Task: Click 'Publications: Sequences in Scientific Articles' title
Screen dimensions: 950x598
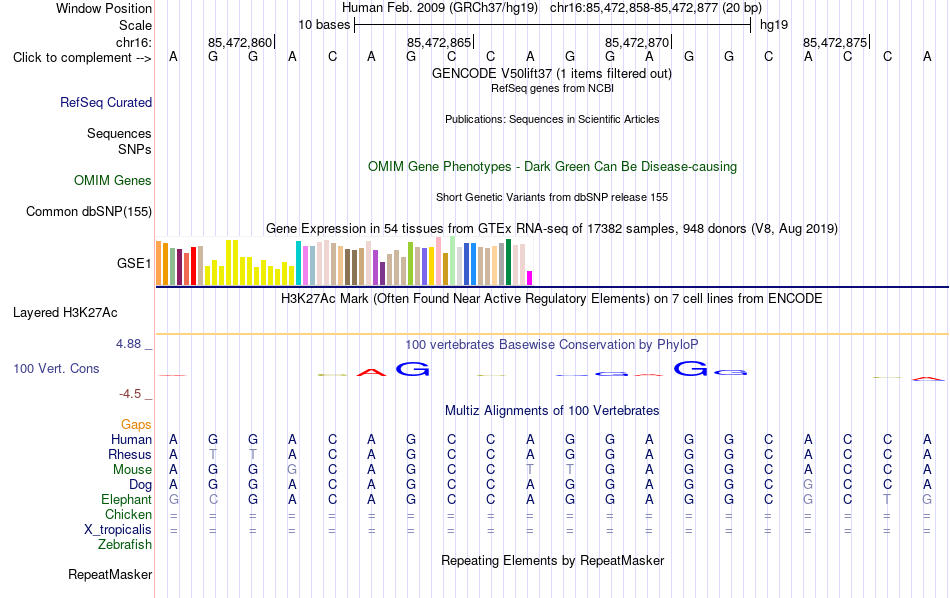Action: (552, 119)
